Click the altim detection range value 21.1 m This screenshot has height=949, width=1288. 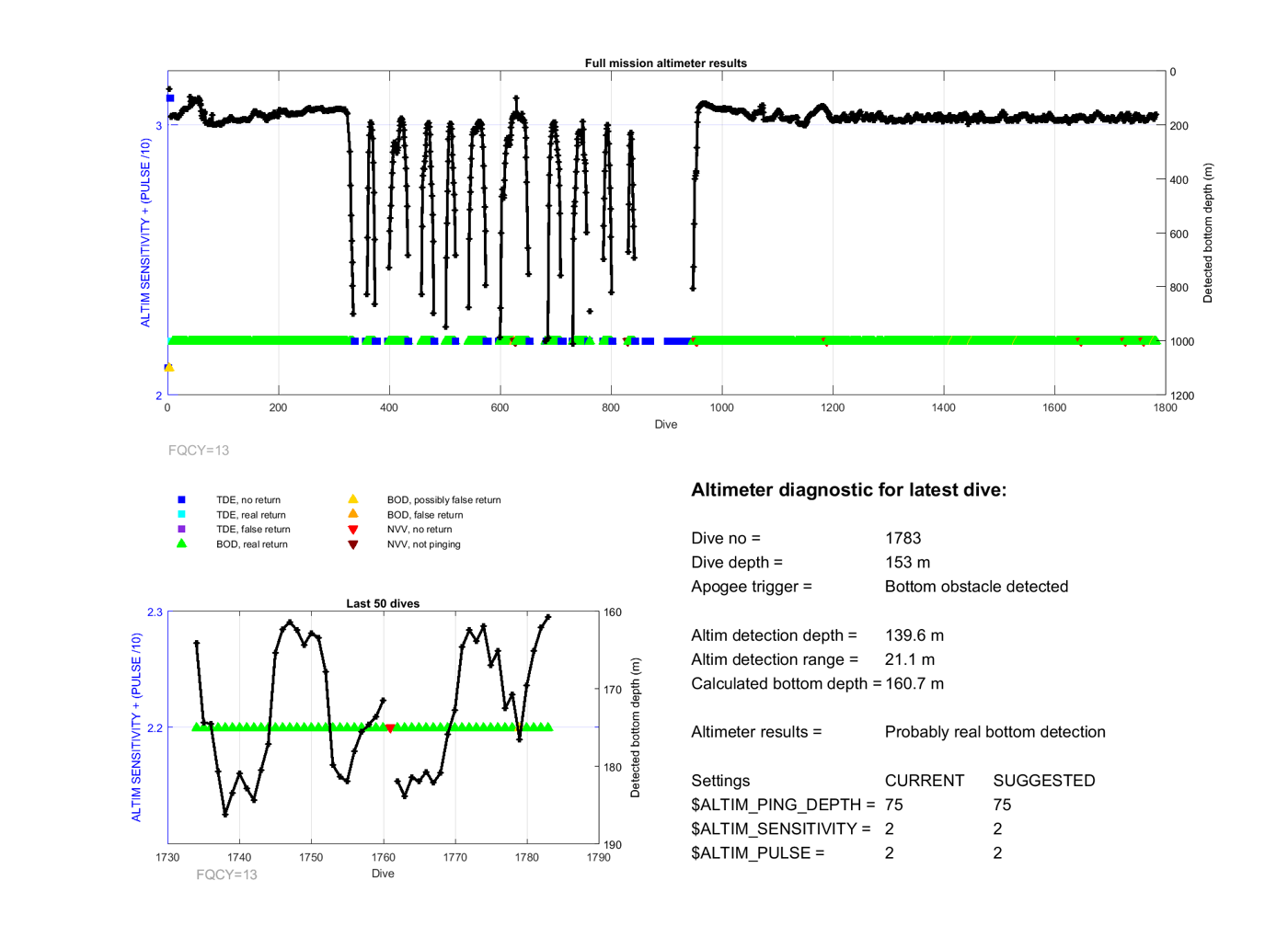click(x=910, y=659)
